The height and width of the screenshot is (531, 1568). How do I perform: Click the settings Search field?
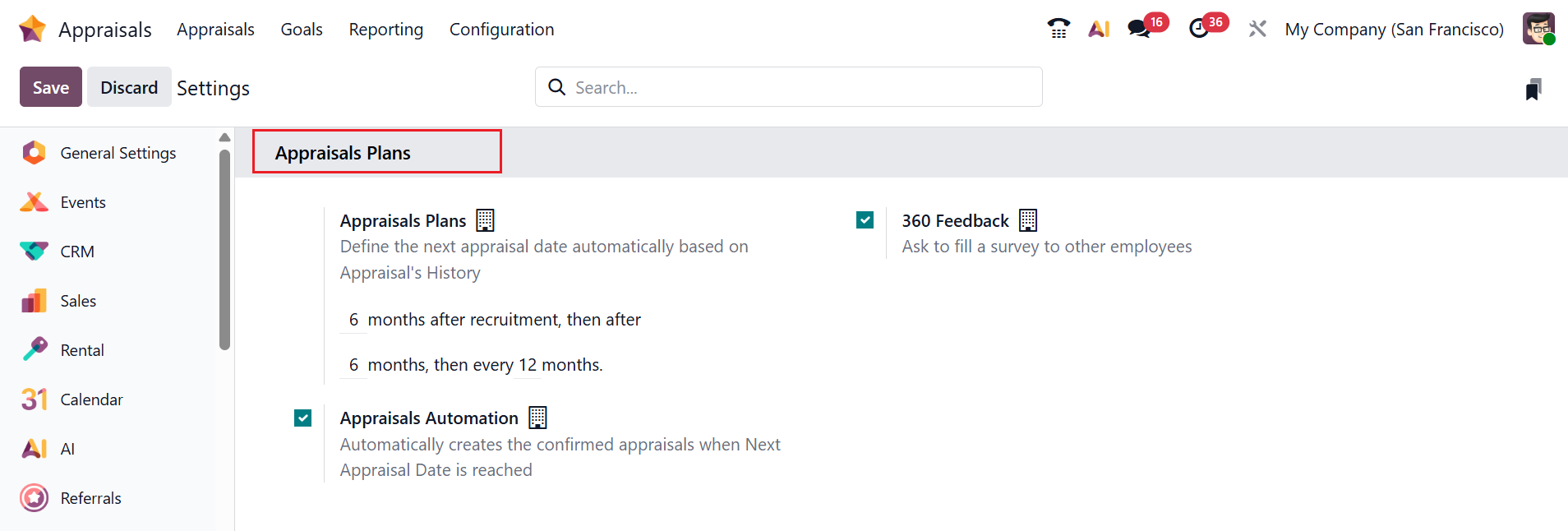789,87
